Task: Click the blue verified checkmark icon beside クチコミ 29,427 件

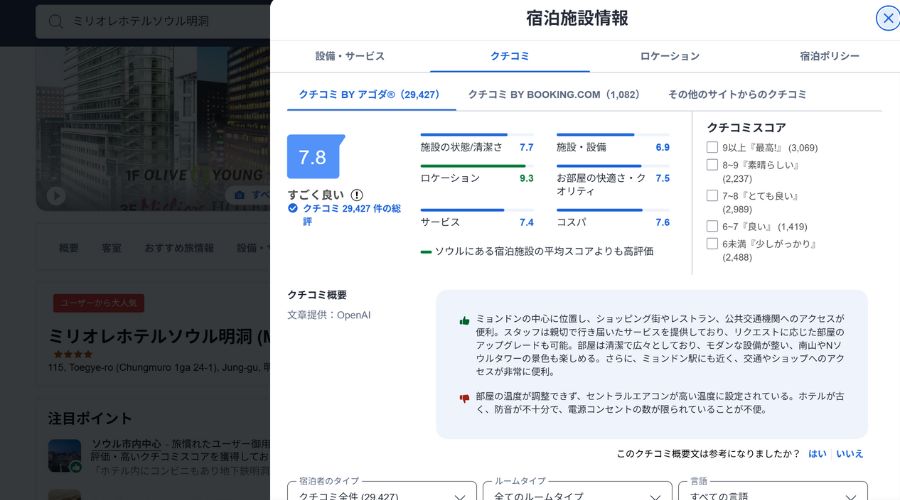Action: point(293,208)
